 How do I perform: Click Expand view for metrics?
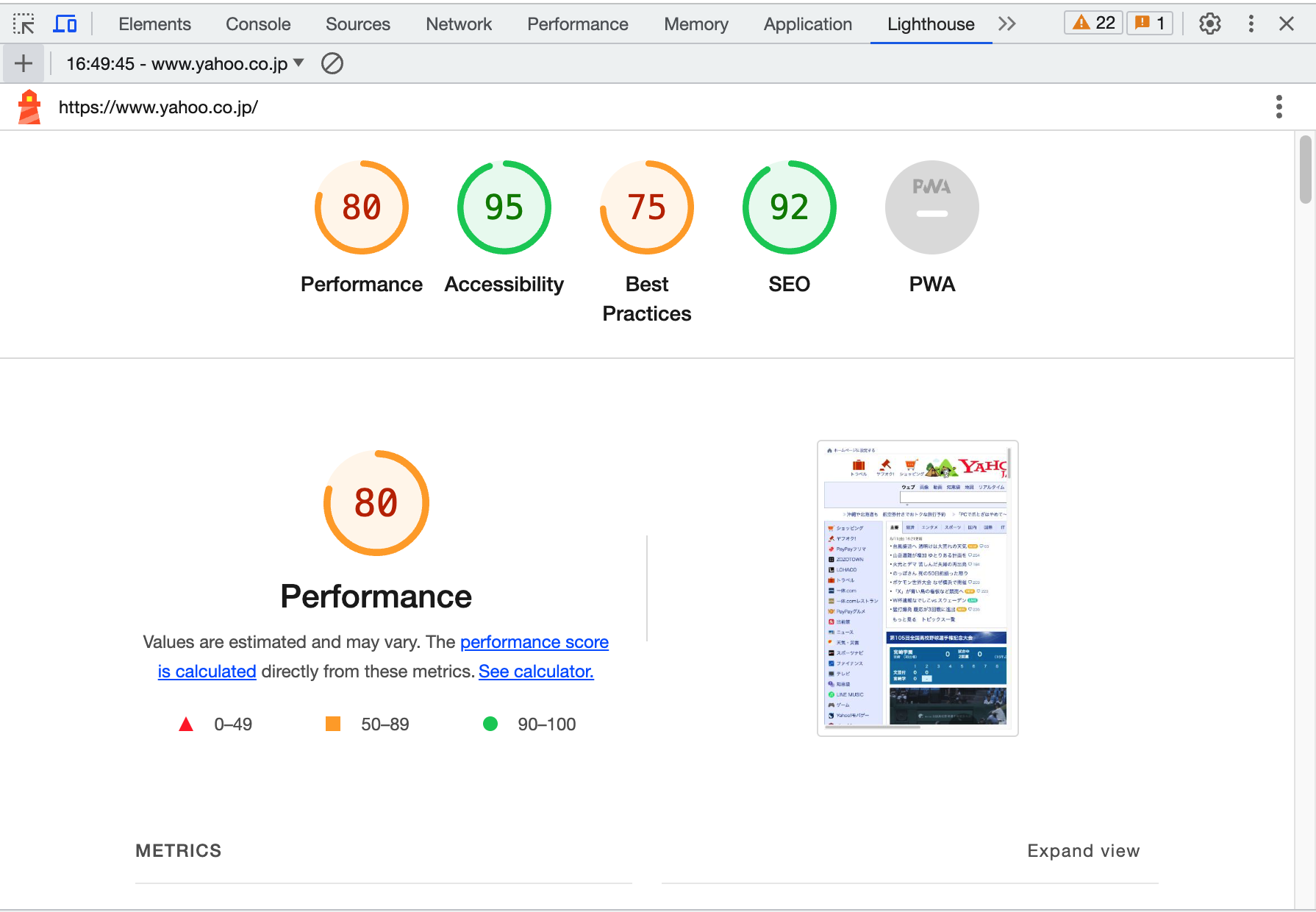pyautogui.click(x=1083, y=851)
